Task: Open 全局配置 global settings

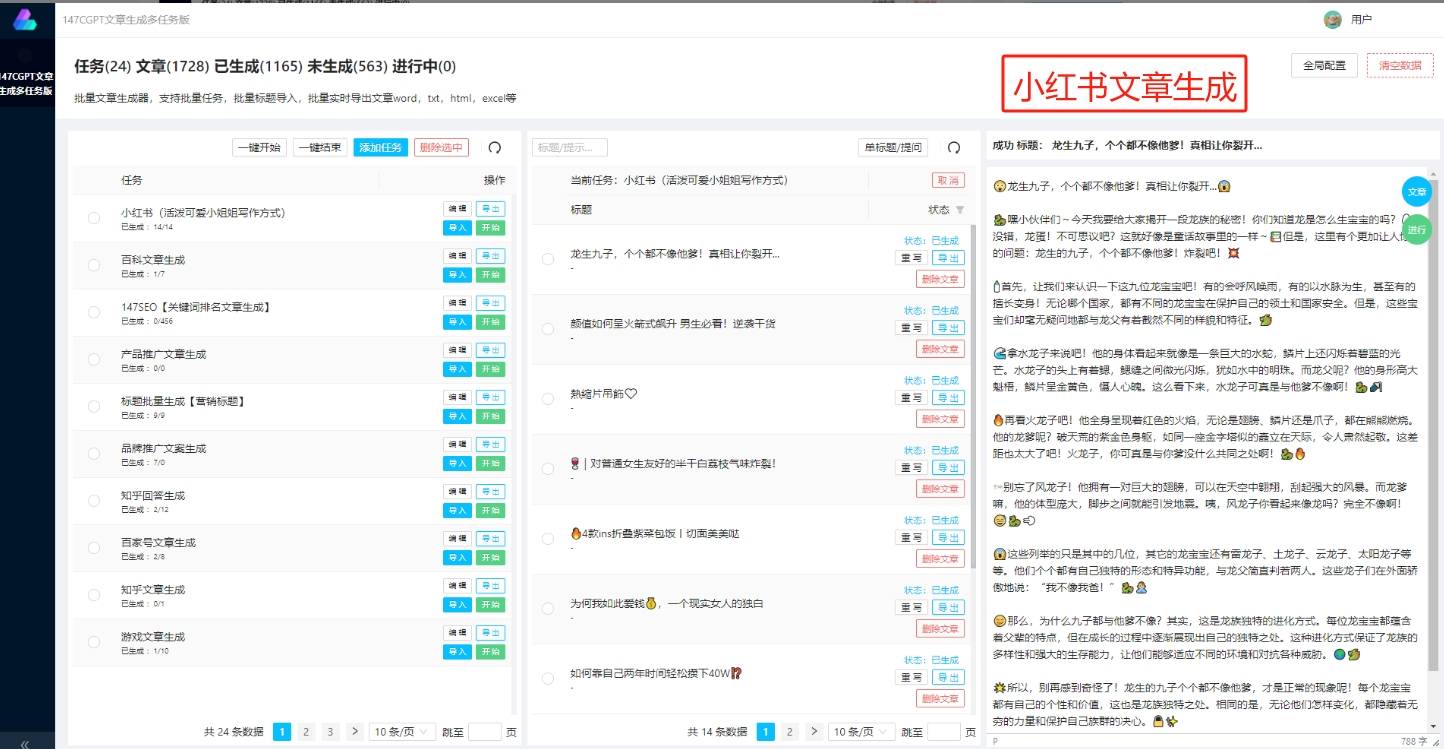Action: pyautogui.click(x=1324, y=66)
